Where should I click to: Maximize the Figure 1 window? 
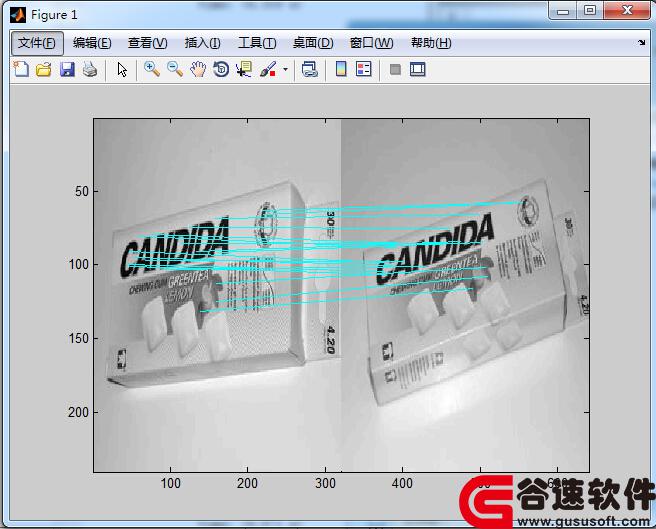pyautogui.click(x=590, y=10)
